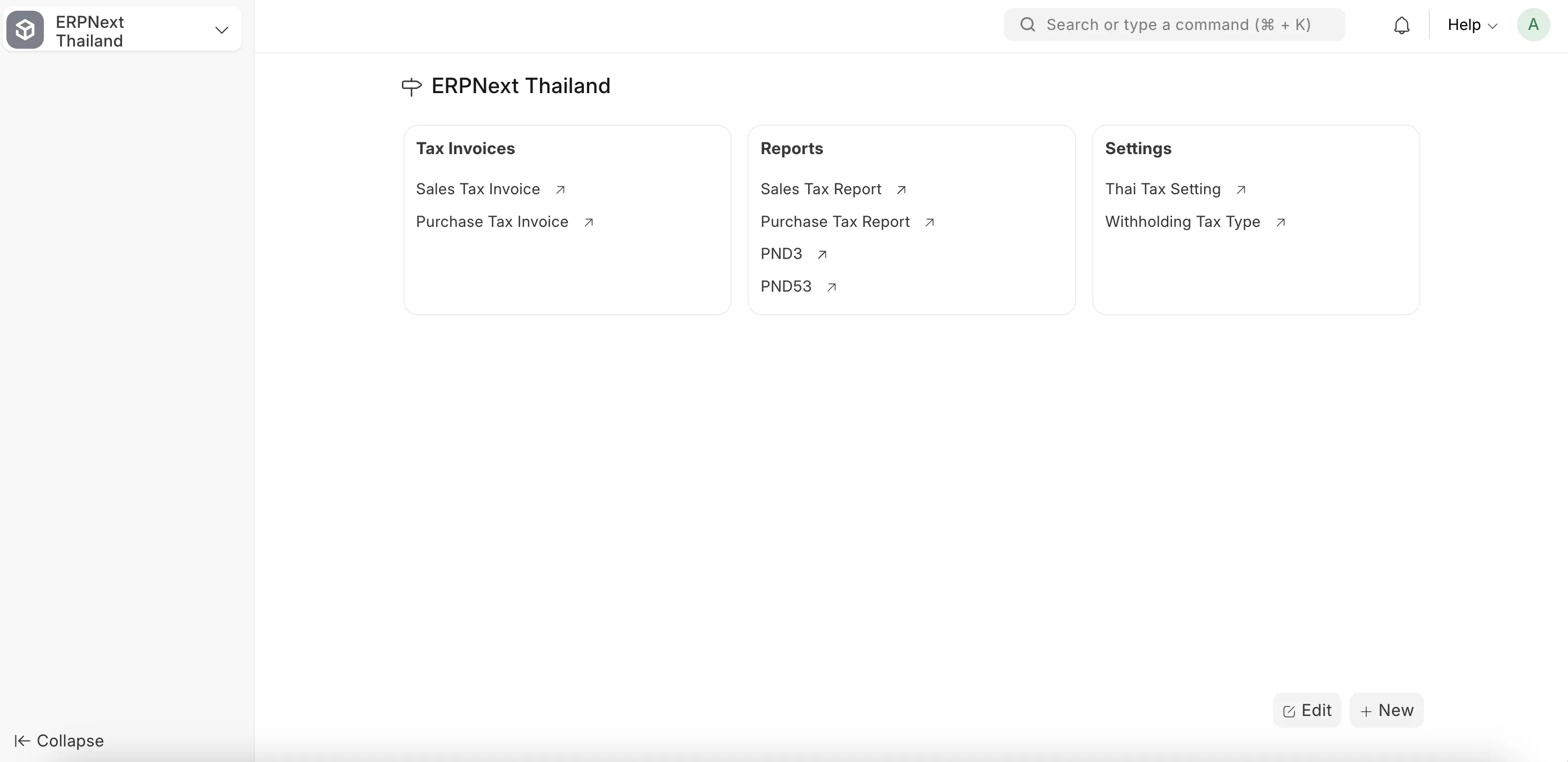
Task: Click the ERPNext cube logo icon
Action: tap(25, 29)
